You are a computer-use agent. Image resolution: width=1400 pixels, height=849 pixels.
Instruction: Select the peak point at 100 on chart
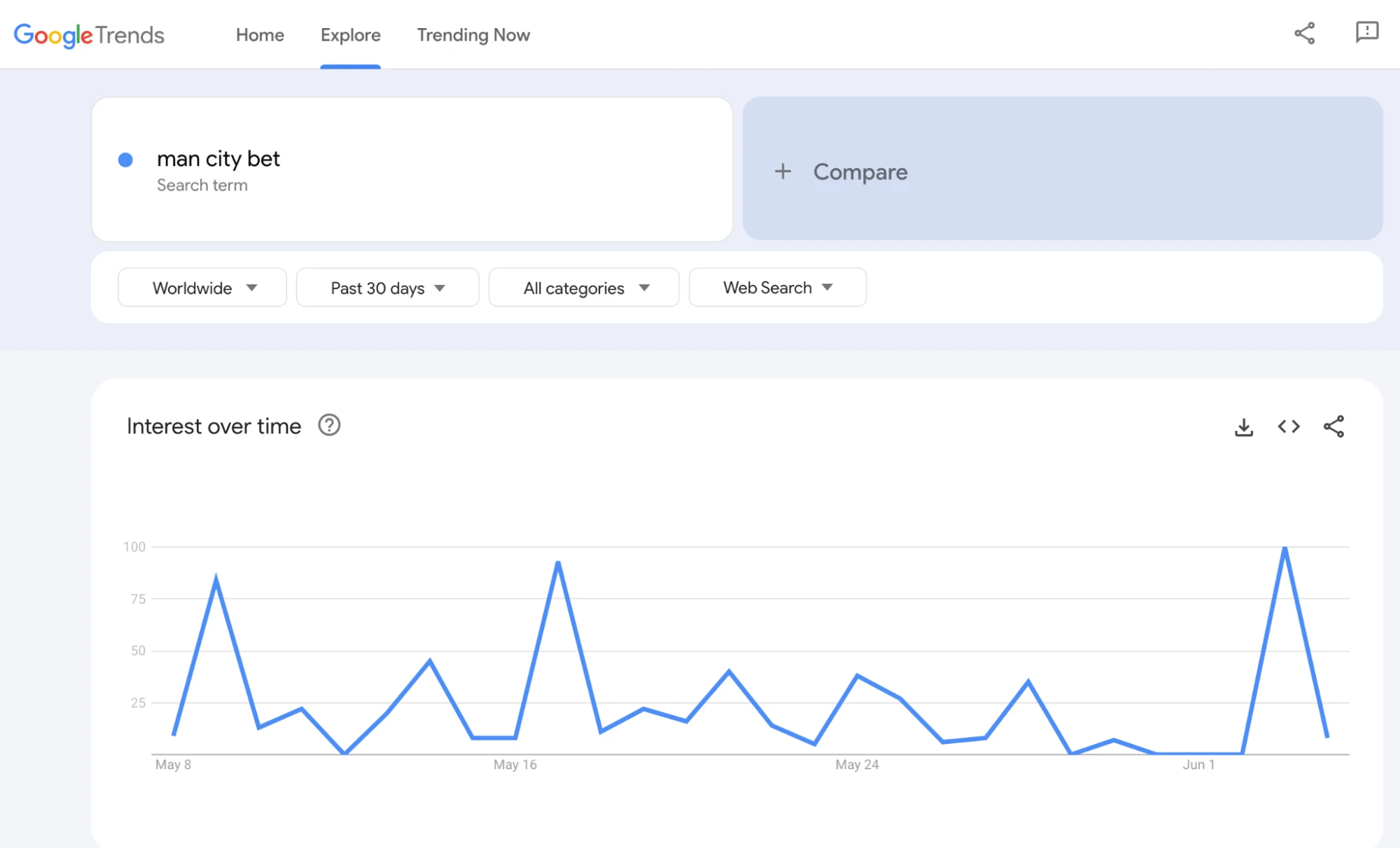(1285, 547)
